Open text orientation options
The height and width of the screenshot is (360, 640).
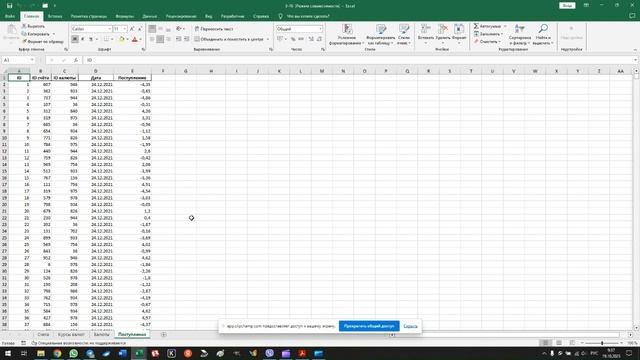(180, 29)
